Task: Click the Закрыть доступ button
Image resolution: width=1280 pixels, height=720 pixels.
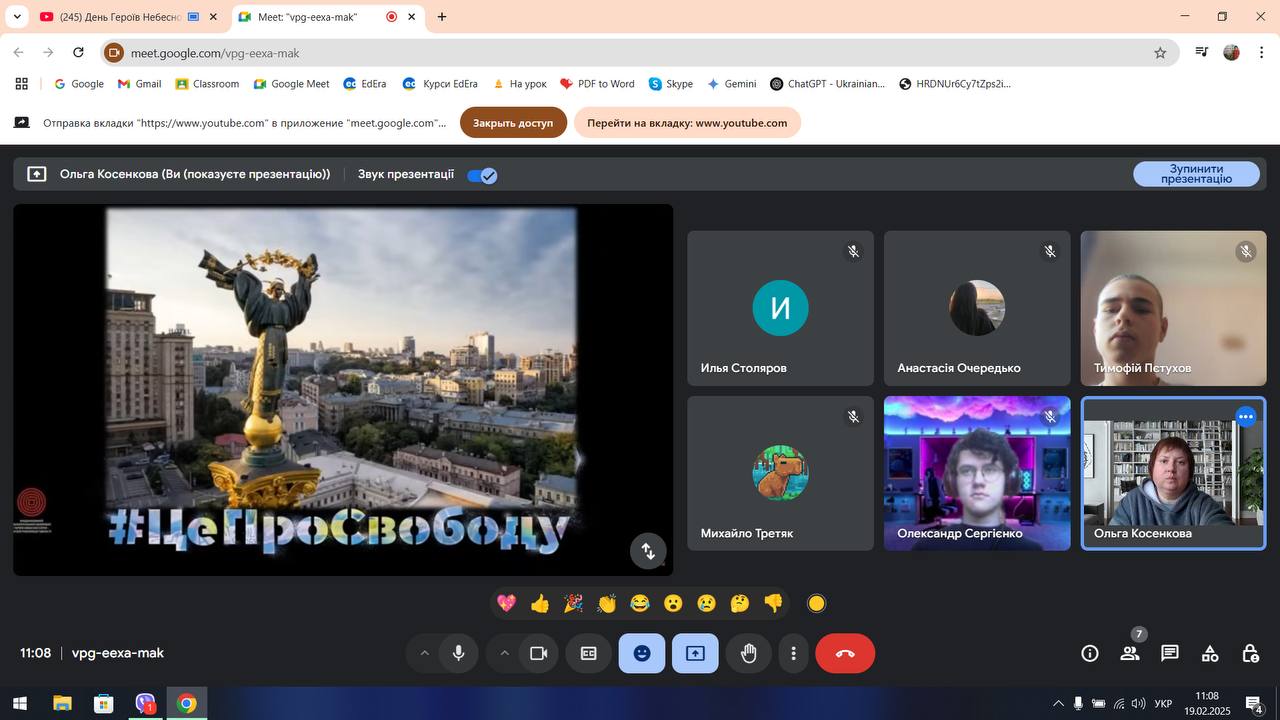Action: pyautogui.click(x=513, y=123)
